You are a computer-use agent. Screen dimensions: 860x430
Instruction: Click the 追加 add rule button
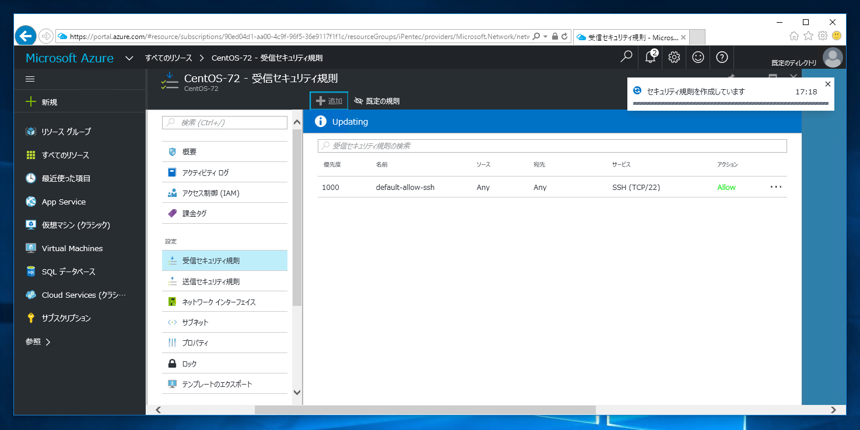[x=329, y=101]
